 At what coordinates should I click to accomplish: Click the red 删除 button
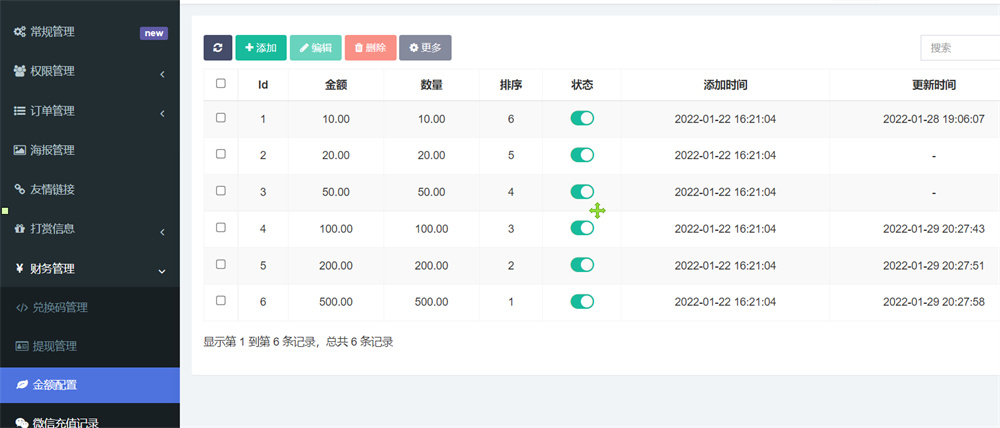click(x=370, y=47)
